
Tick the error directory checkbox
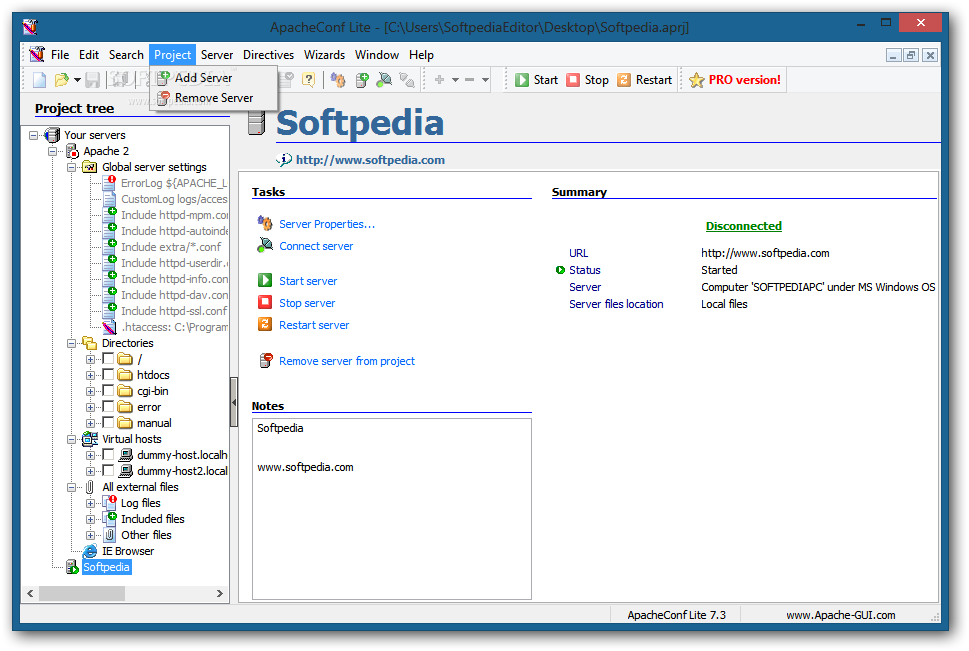108,407
